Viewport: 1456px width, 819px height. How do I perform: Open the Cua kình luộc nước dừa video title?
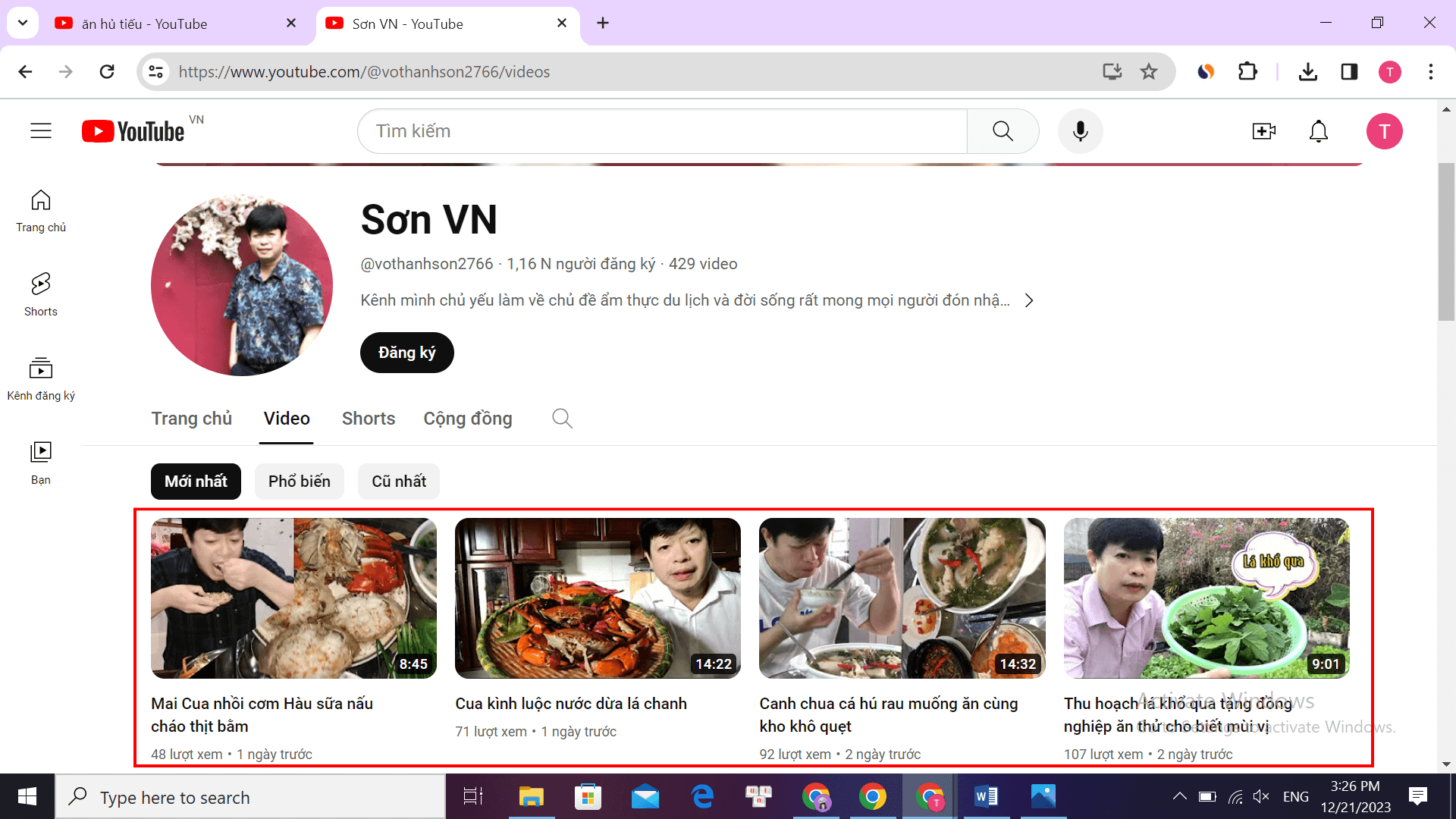point(570,704)
